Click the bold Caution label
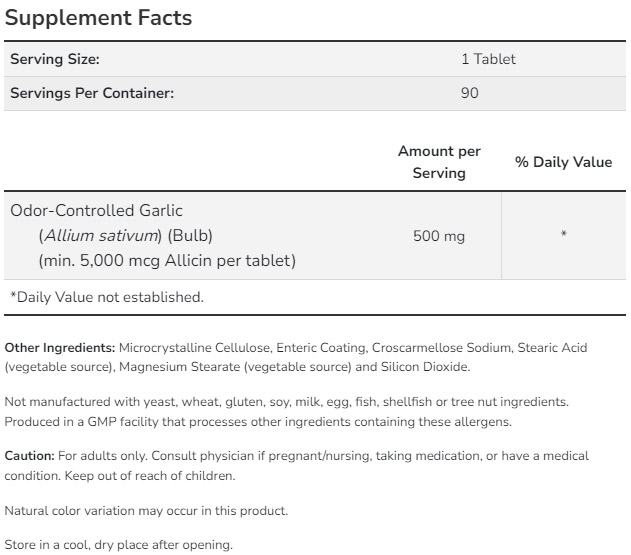 pos(30,456)
